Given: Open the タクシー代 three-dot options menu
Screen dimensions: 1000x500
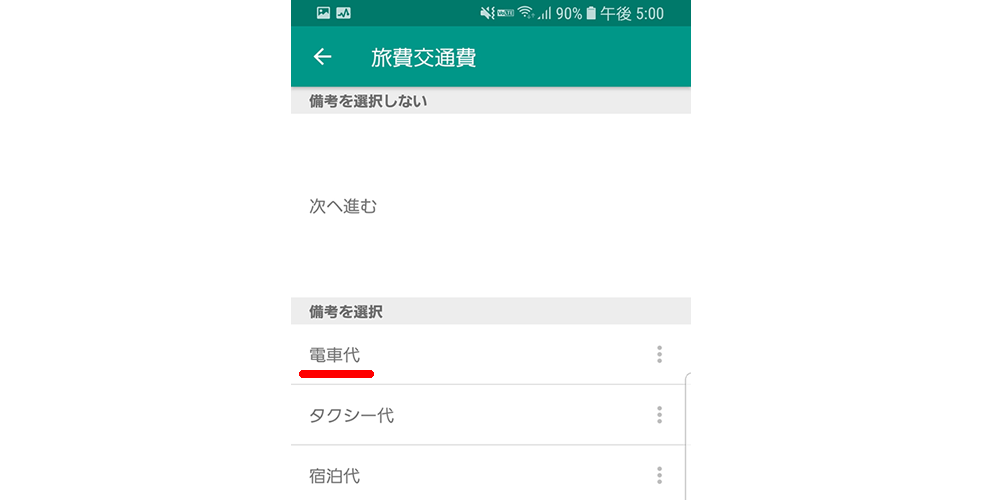Looking at the screenshot, I should [x=659, y=415].
